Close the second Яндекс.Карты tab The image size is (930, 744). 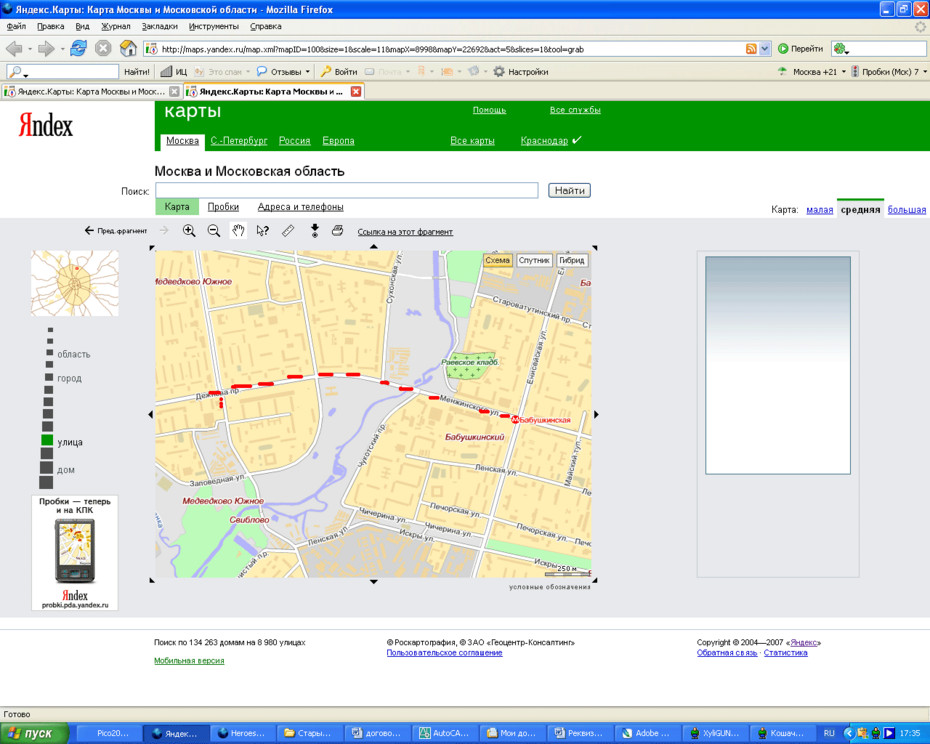pyautogui.click(x=356, y=91)
